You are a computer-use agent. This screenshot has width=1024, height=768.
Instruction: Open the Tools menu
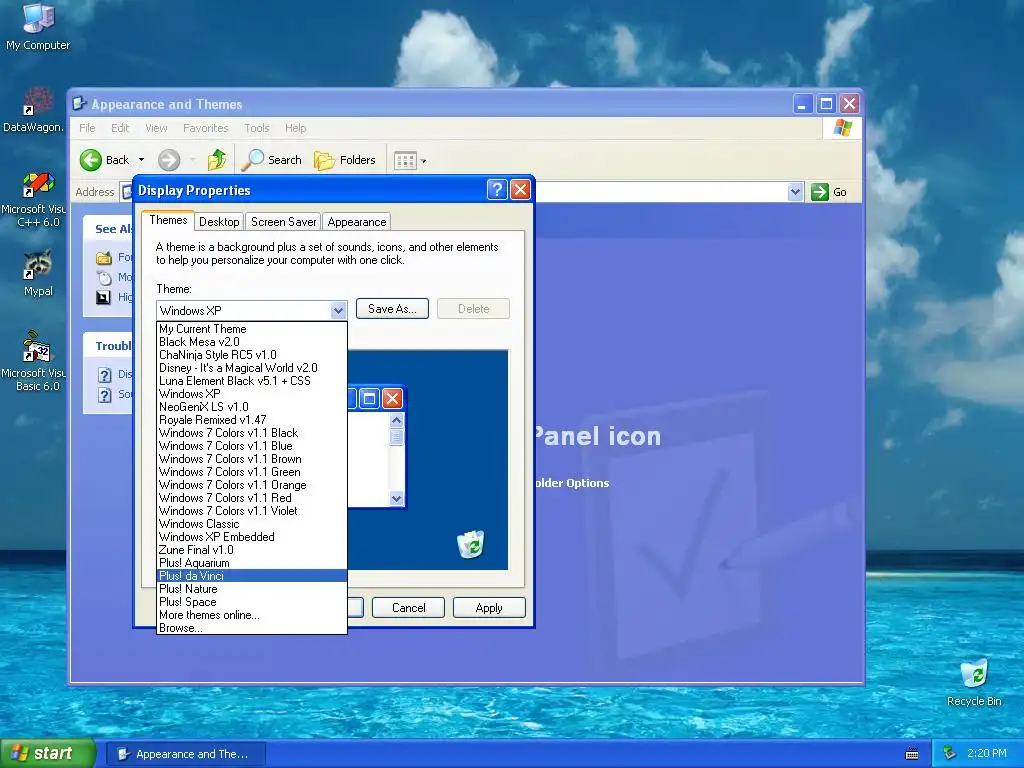(x=257, y=128)
